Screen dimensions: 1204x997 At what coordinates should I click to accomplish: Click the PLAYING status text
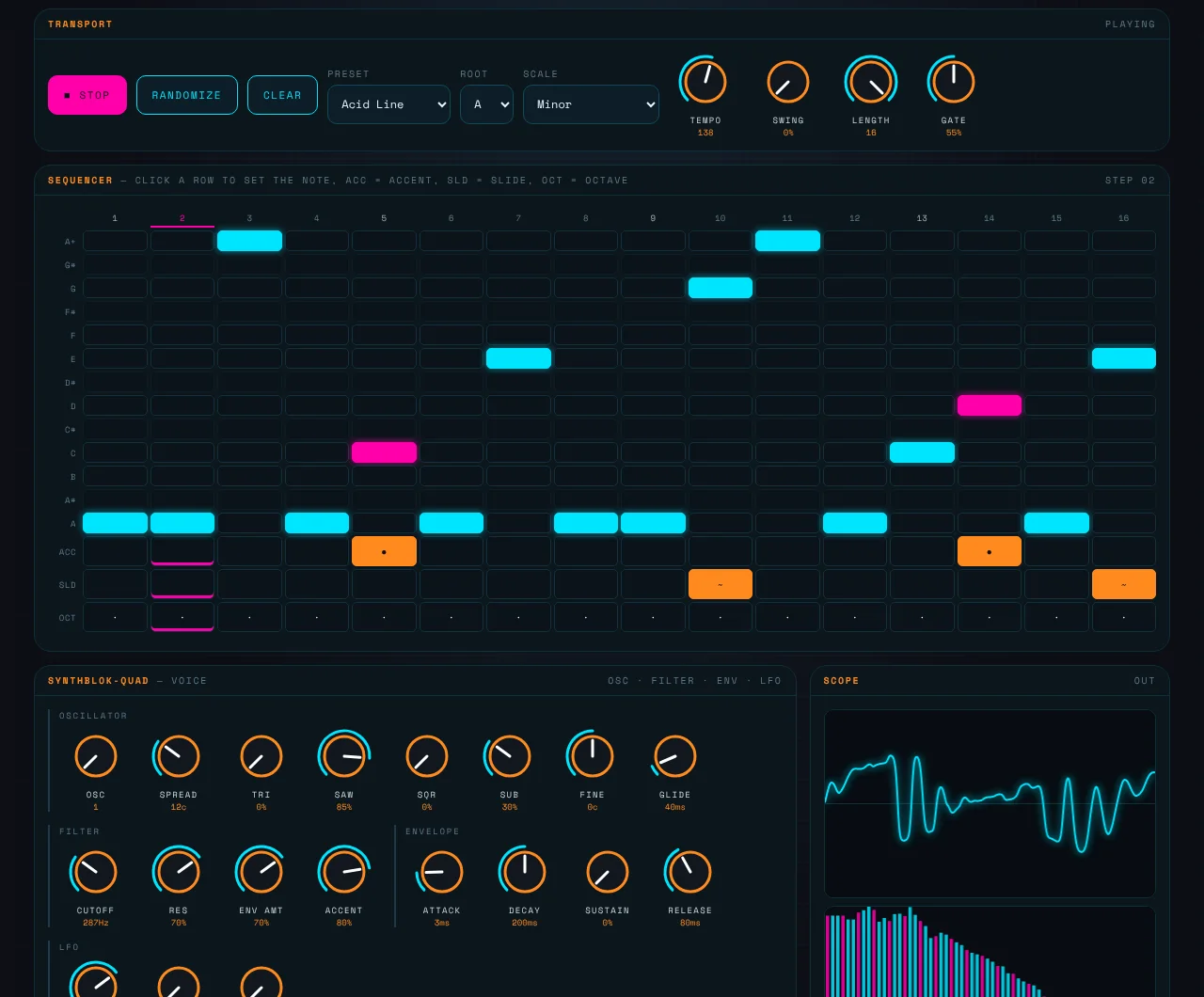(x=1130, y=24)
